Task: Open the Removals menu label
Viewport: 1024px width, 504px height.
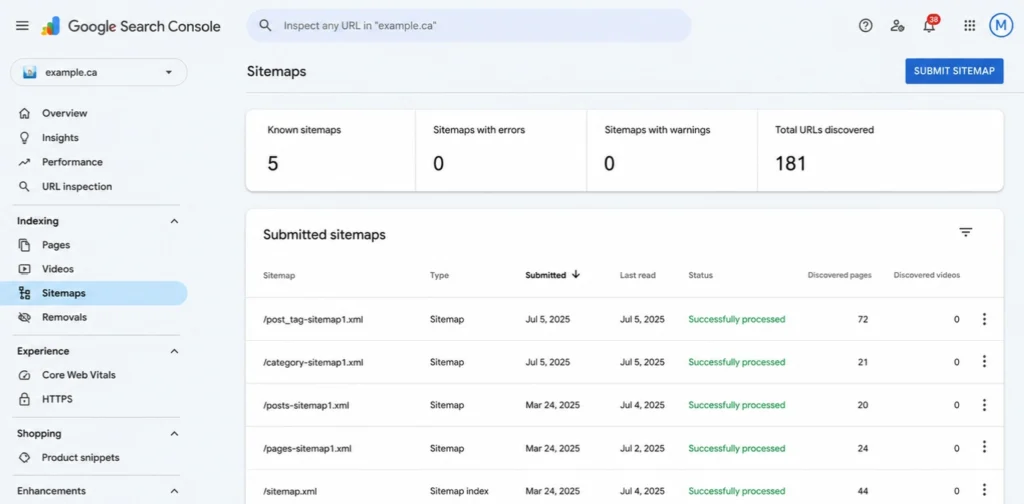Action: [65, 317]
